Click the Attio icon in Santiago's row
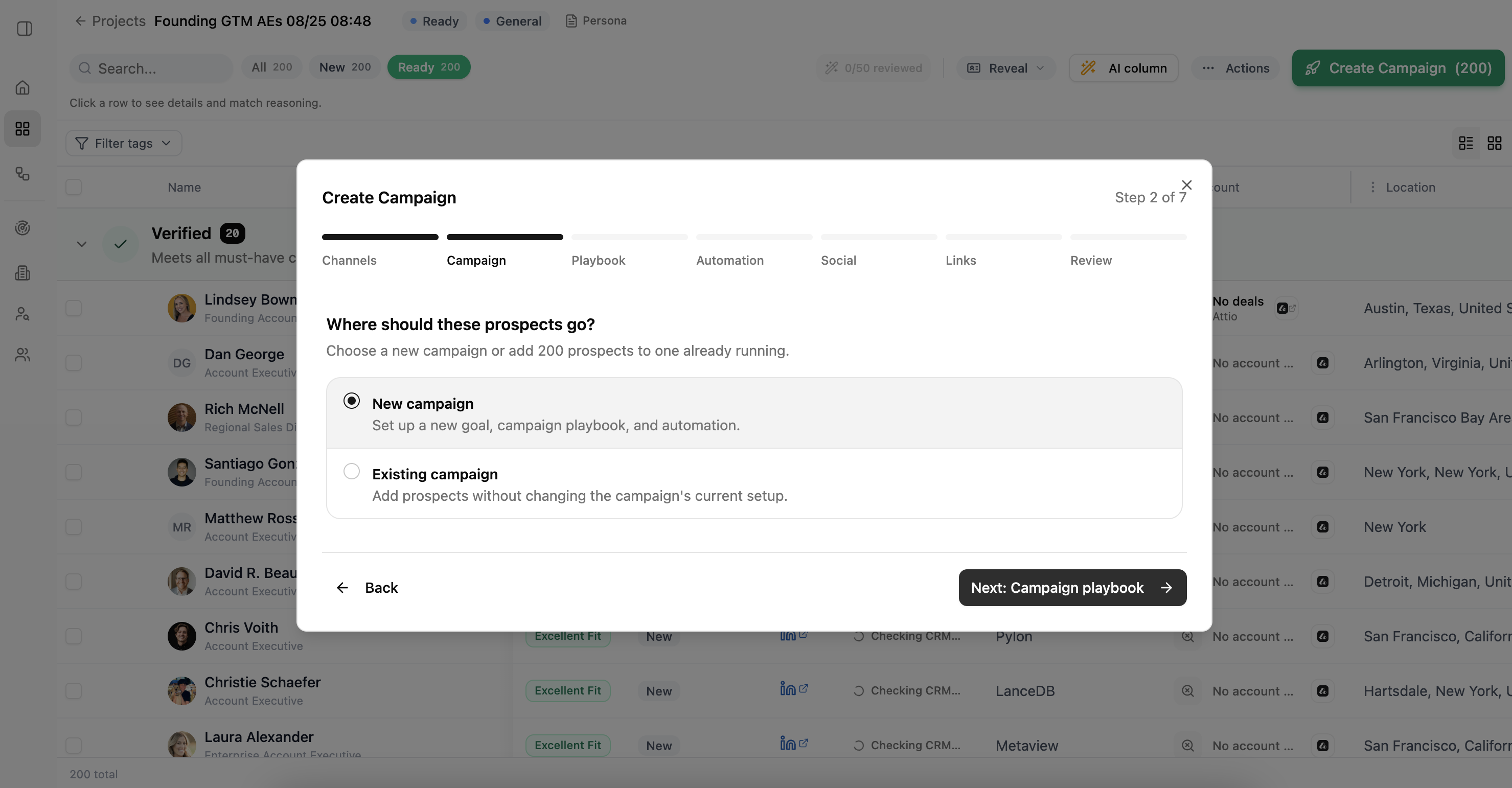Viewport: 1512px width, 788px height. tap(1322, 472)
